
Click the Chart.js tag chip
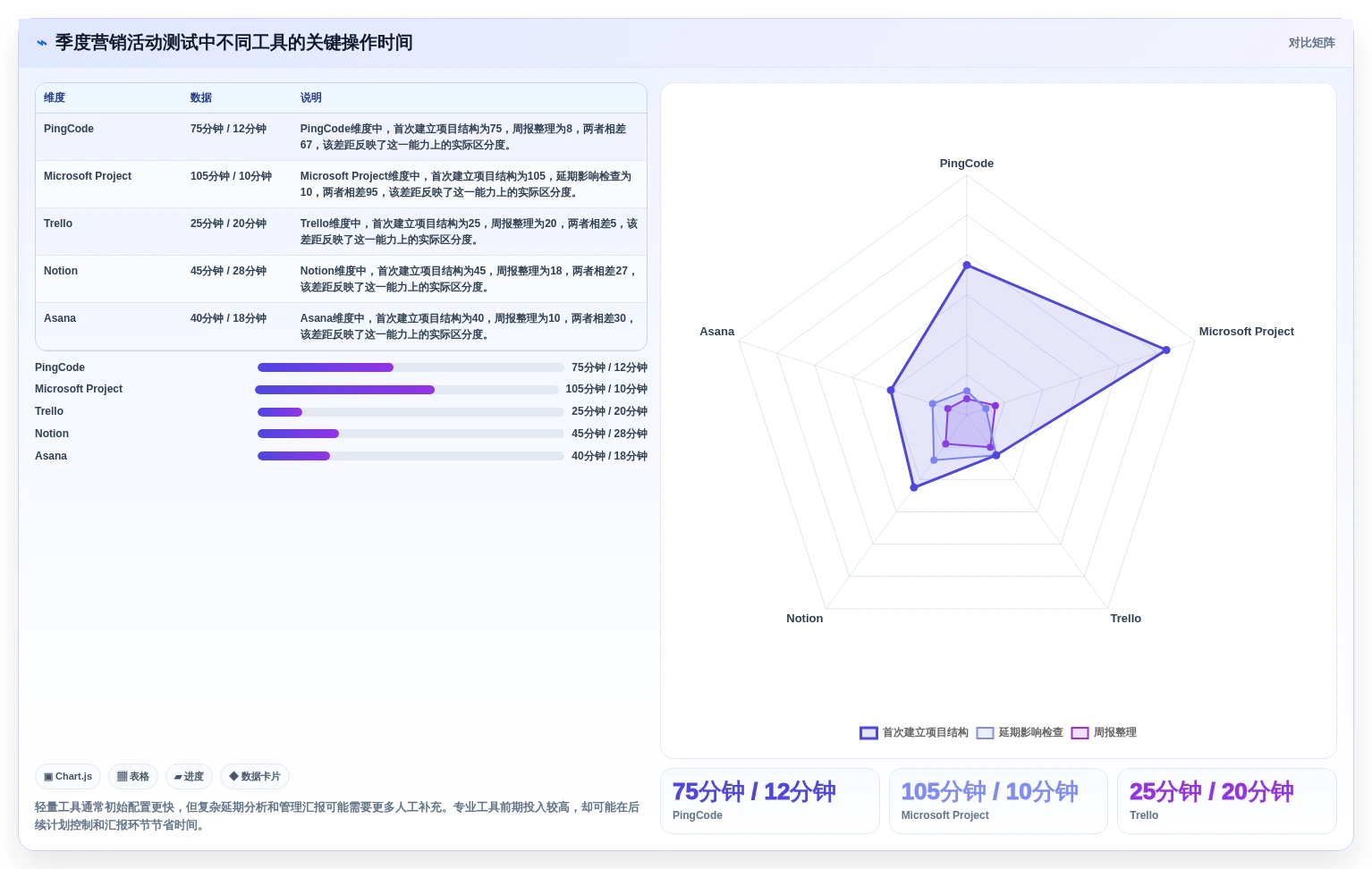coord(68,777)
